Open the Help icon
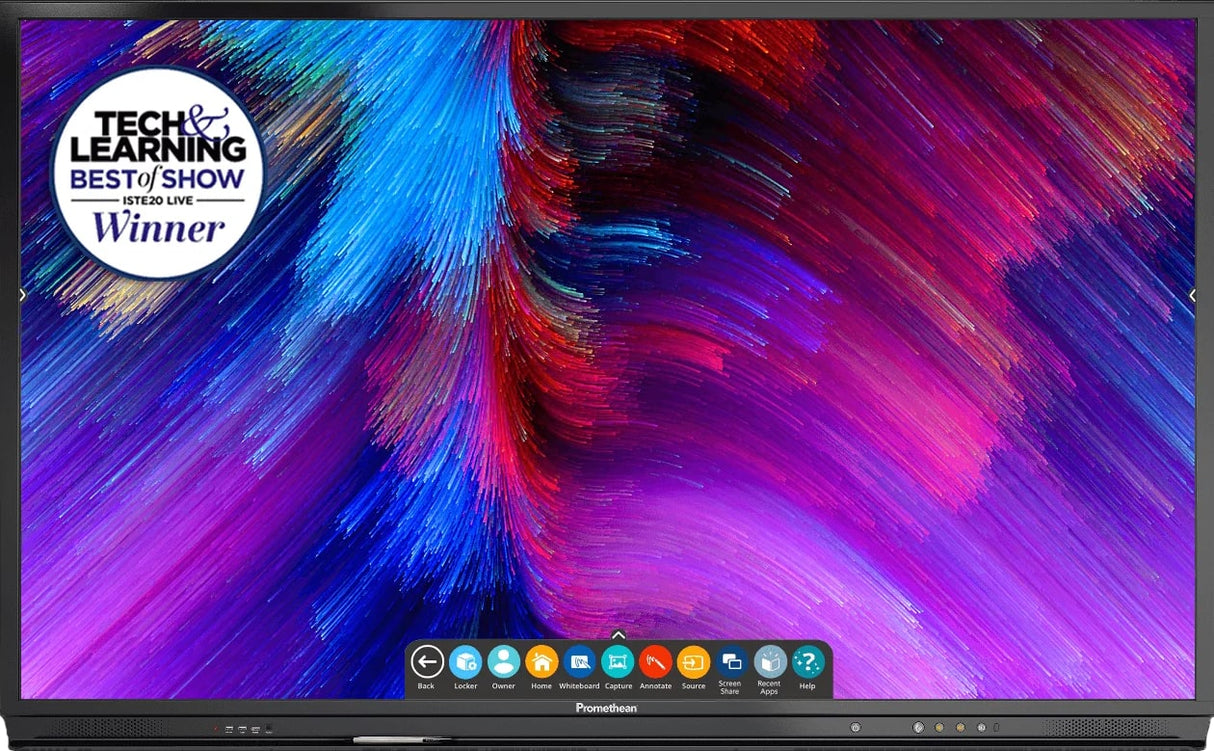Image resolution: width=1214 pixels, height=751 pixels. (x=807, y=661)
